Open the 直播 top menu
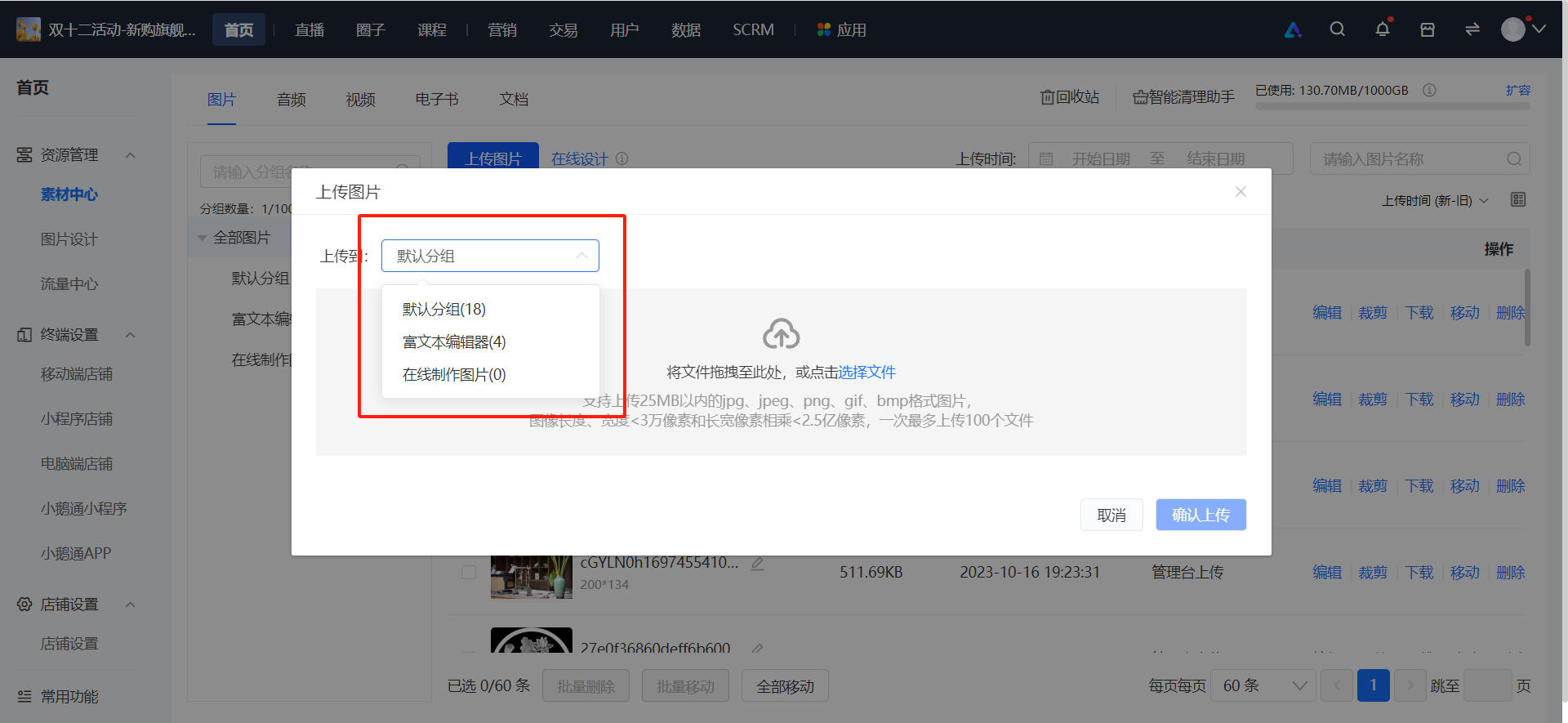The width and height of the screenshot is (1568, 723). 310,30
